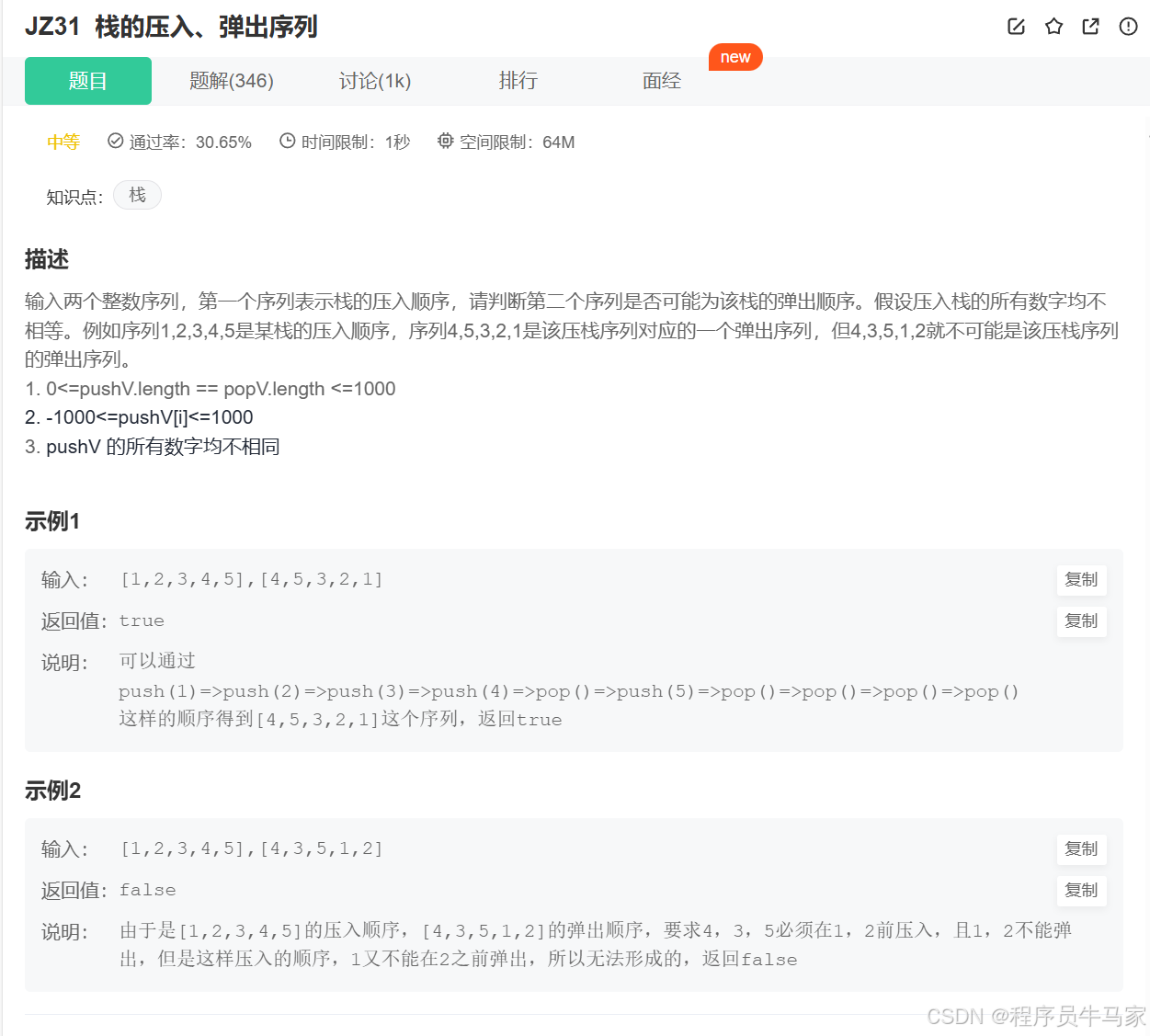The width and height of the screenshot is (1150, 1036).
Task: Click input text [1,2,3,4,5],[4,3,5,1,2]
Action: (x=251, y=848)
